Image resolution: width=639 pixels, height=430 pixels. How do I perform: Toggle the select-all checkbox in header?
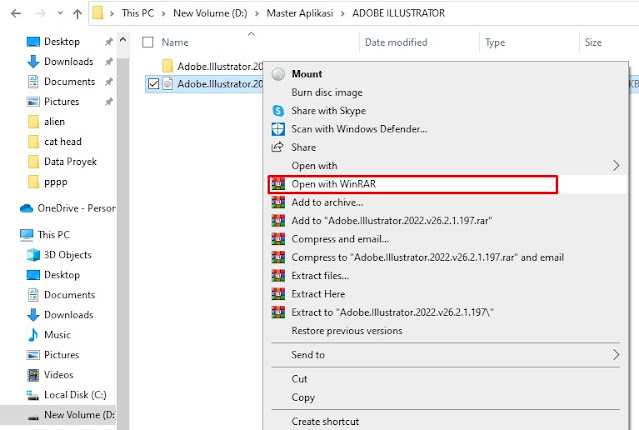pos(148,42)
